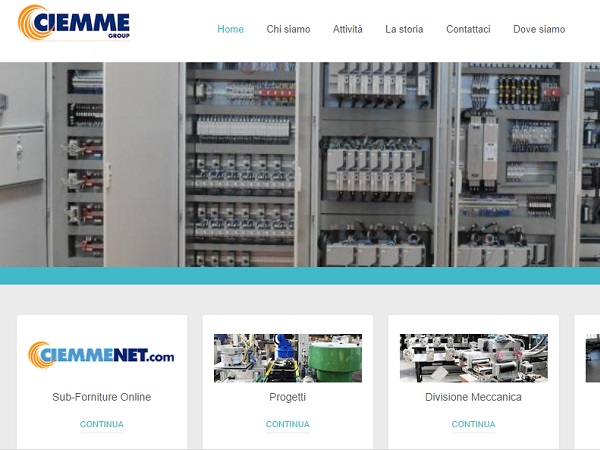Viewport: 600px width, 450px height.
Task: Navigate to Dove siamo
Action: 539,29
